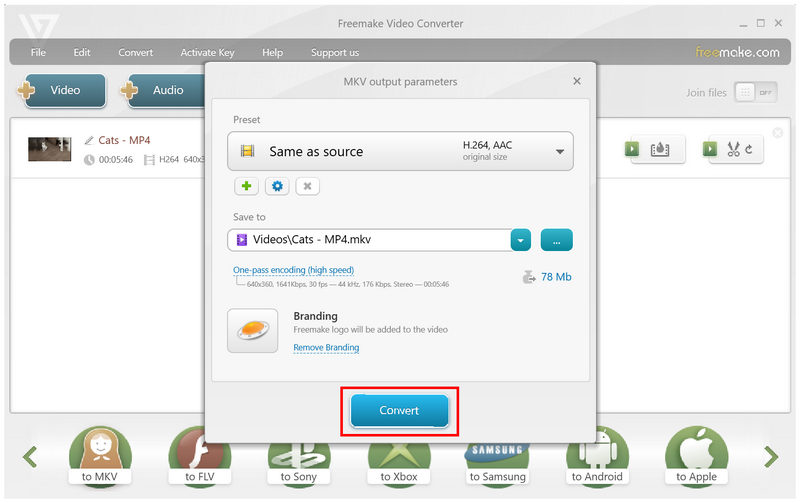800x503 pixels.
Task: Open the Activate Key menu
Action: click(x=207, y=52)
